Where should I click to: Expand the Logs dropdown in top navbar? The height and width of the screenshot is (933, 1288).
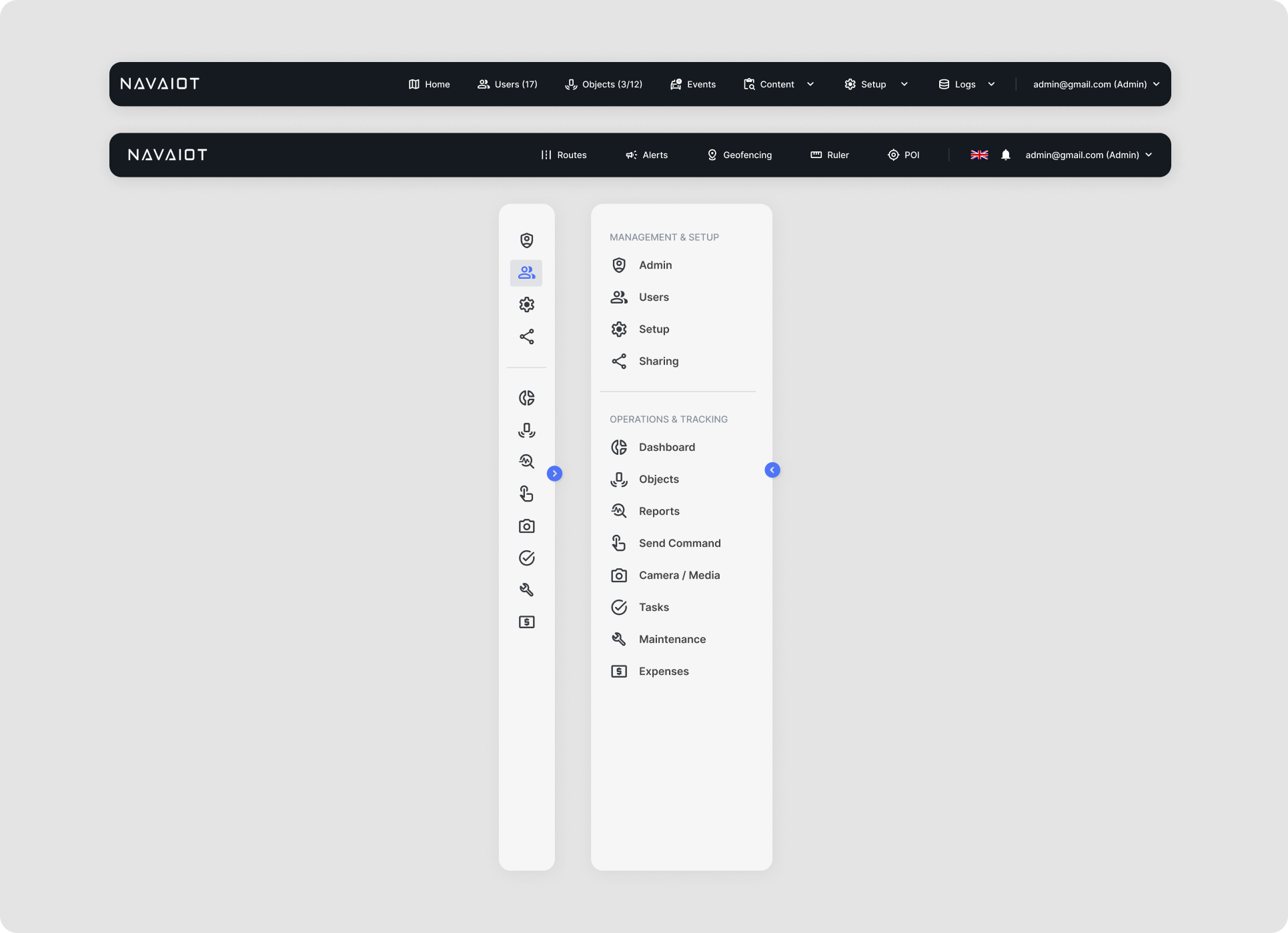click(967, 84)
